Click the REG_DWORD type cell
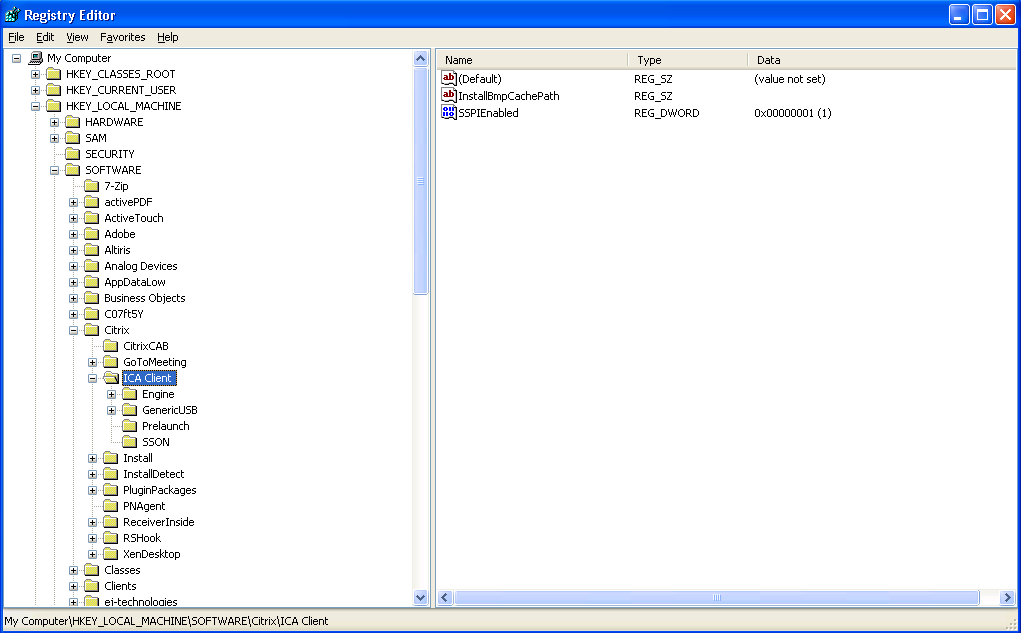This screenshot has height=633, width=1021. click(x=666, y=113)
